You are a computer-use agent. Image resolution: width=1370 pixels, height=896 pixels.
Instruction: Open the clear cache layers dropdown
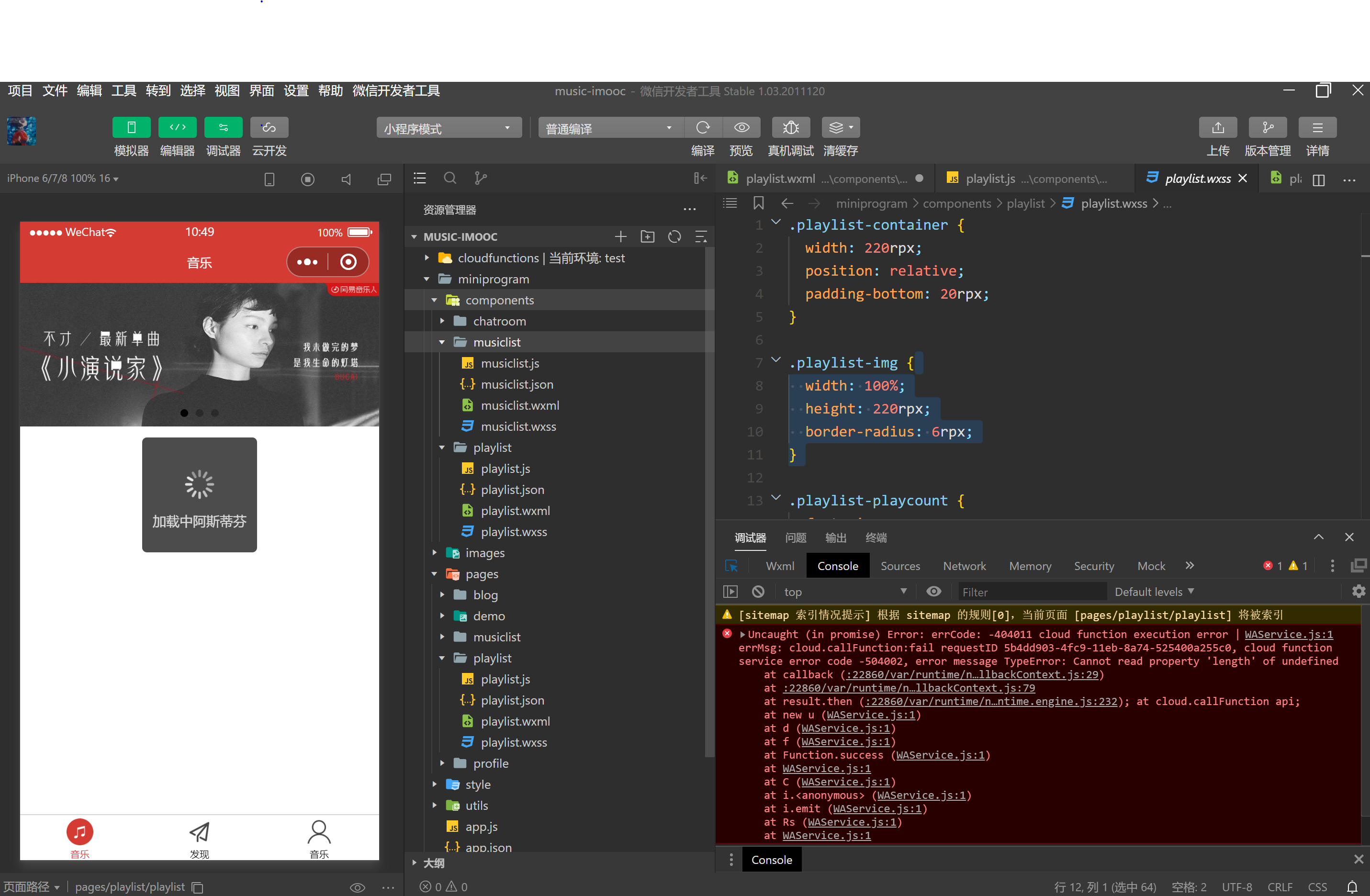click(841, 127)
